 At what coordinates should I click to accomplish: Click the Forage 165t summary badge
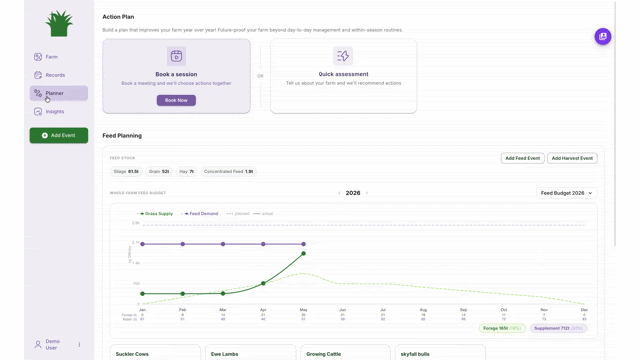coord(502,328)
